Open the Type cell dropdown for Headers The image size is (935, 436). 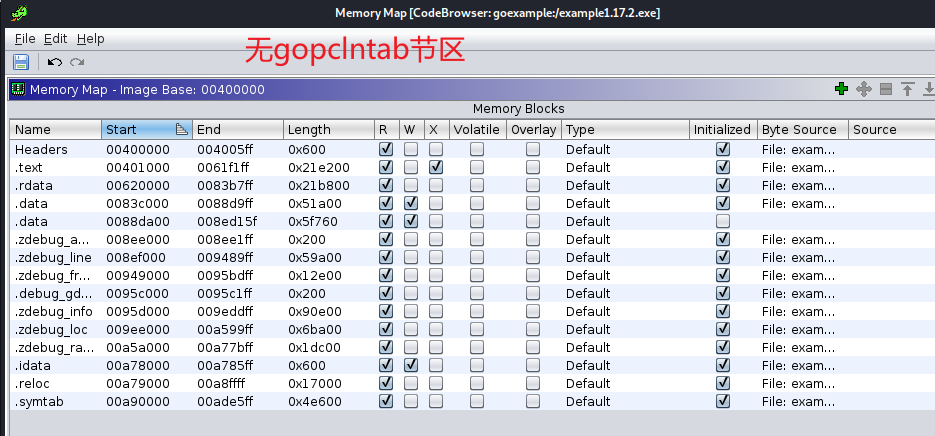tap(624, 149)
